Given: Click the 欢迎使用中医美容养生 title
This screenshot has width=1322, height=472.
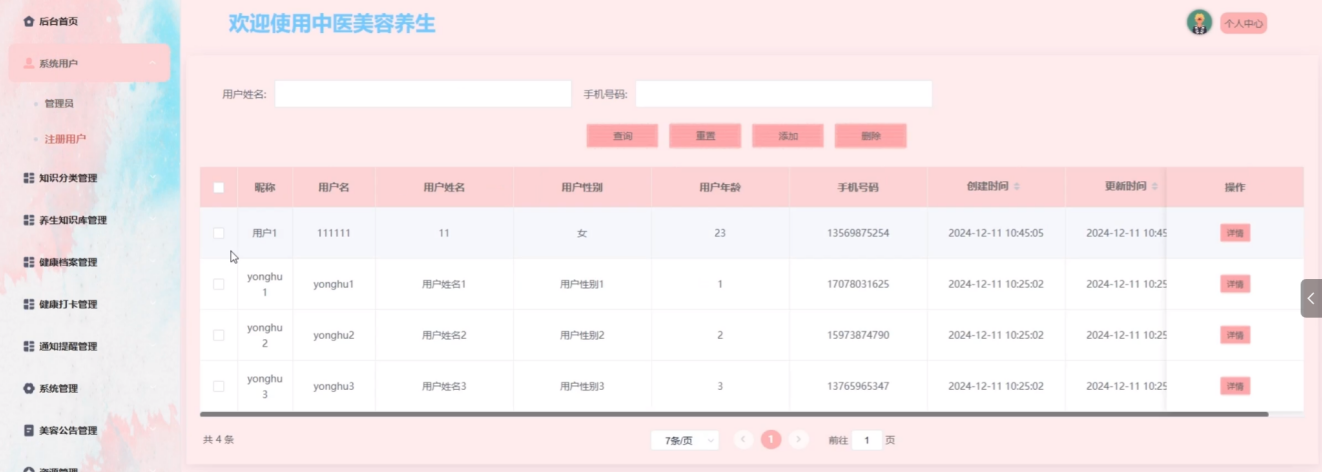Looking at the screenshot, I should 332,23.
